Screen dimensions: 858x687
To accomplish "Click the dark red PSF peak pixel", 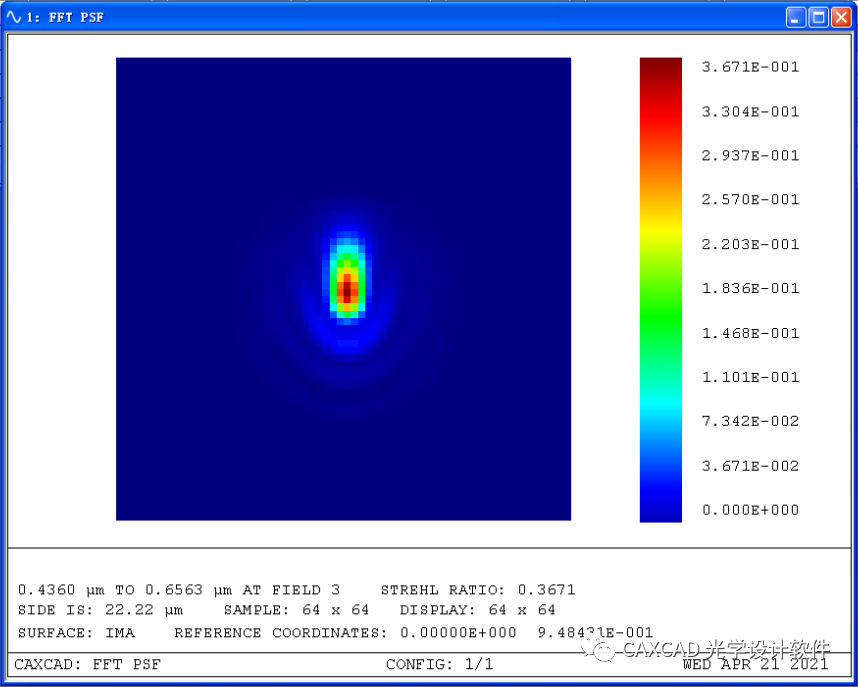I will pos(347,292).
